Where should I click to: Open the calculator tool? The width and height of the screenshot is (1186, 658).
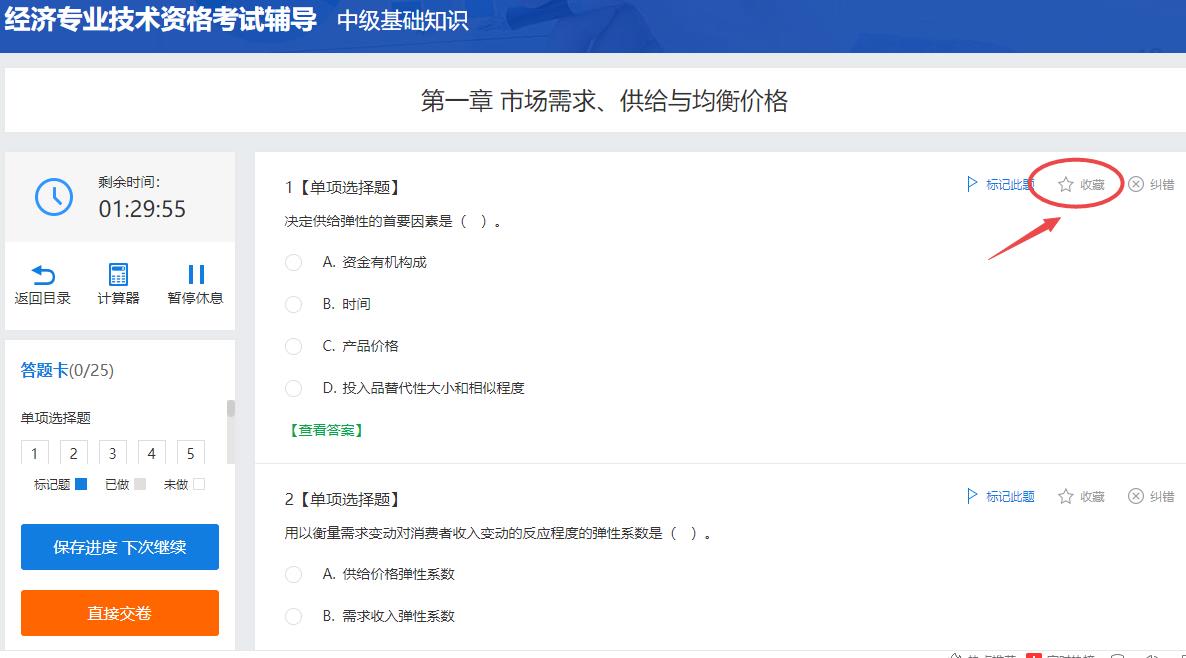pos(118,275)
